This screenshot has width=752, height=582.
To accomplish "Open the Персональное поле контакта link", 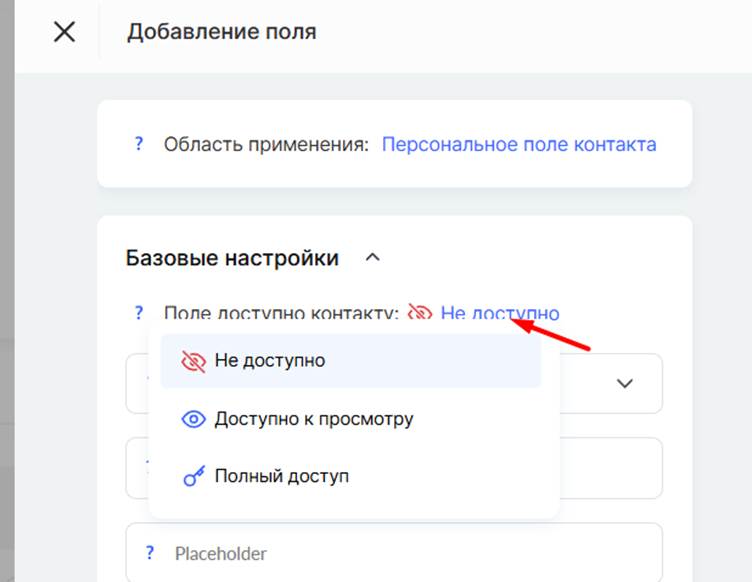I will (x=519, y=144).
